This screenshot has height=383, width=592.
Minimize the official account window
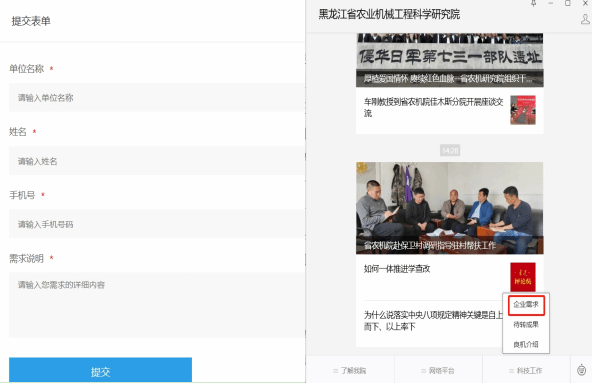tap(550, 3)
